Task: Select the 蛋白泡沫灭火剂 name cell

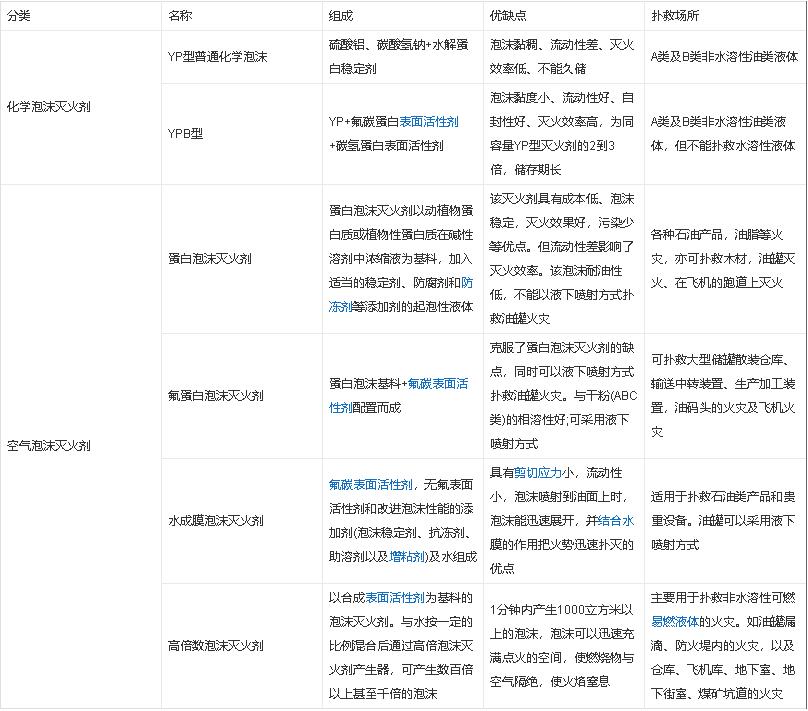Action: pyautogui.click(x=210, y=258)
